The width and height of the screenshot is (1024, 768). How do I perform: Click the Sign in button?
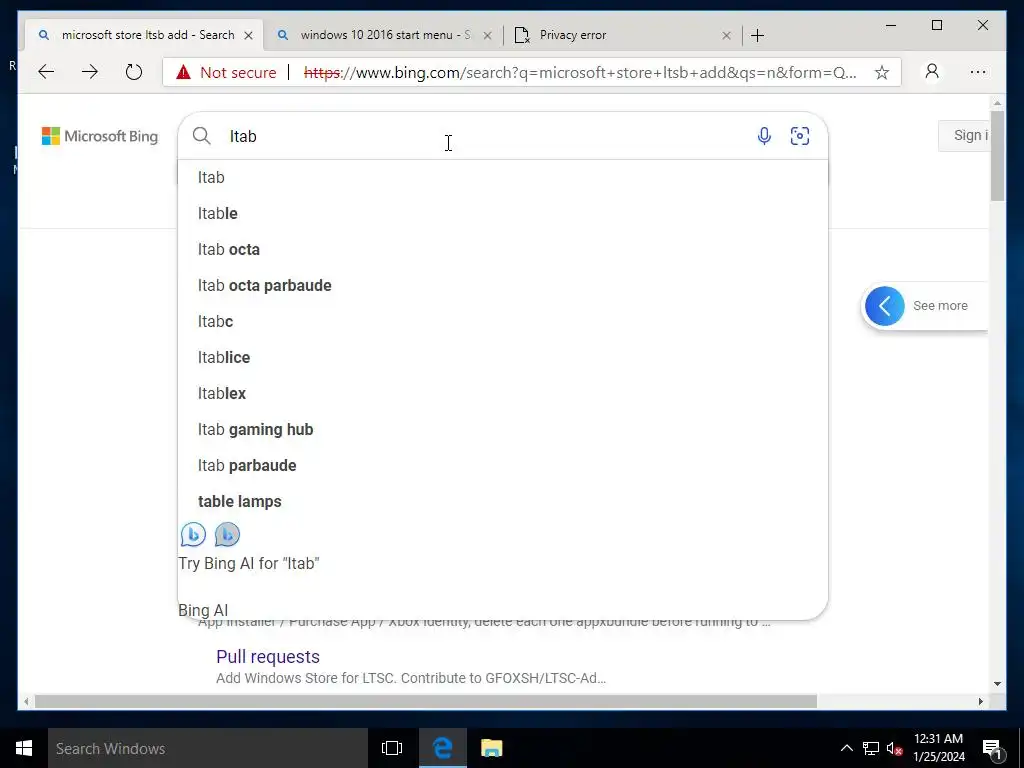click(x=964, y=136)
